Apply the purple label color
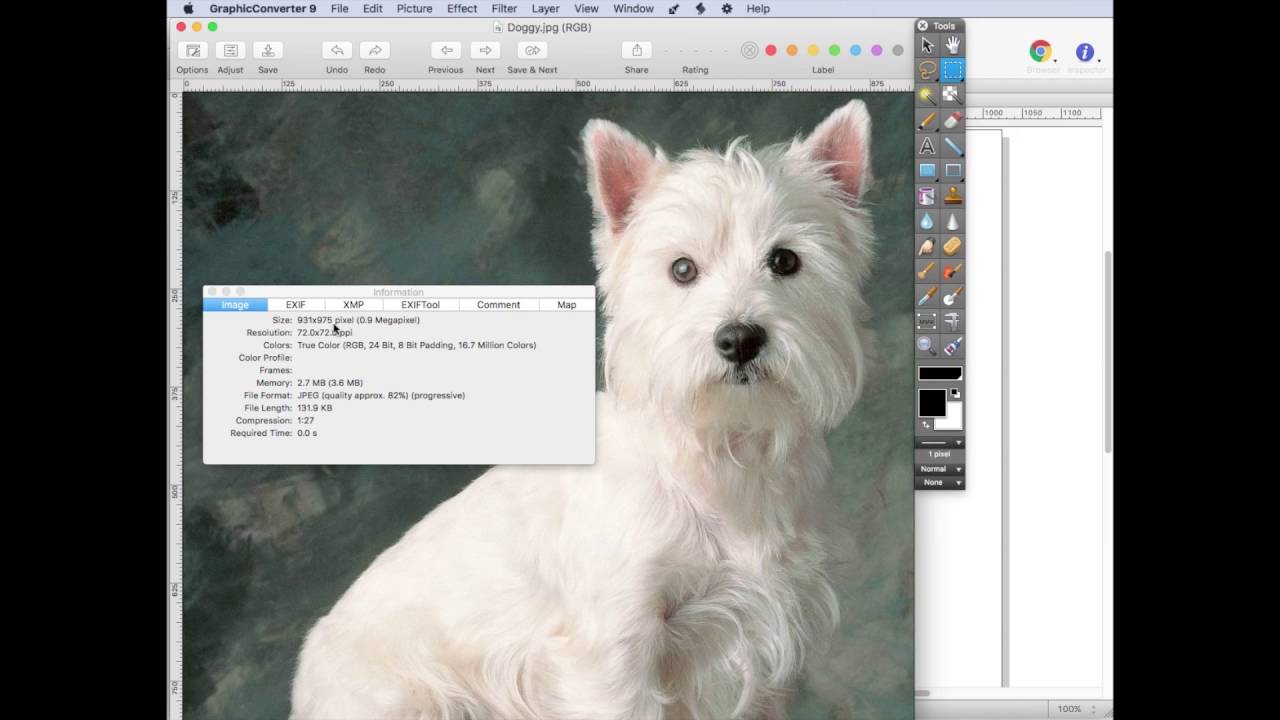This screenshot has height=720, width=1280. (877, 50)
